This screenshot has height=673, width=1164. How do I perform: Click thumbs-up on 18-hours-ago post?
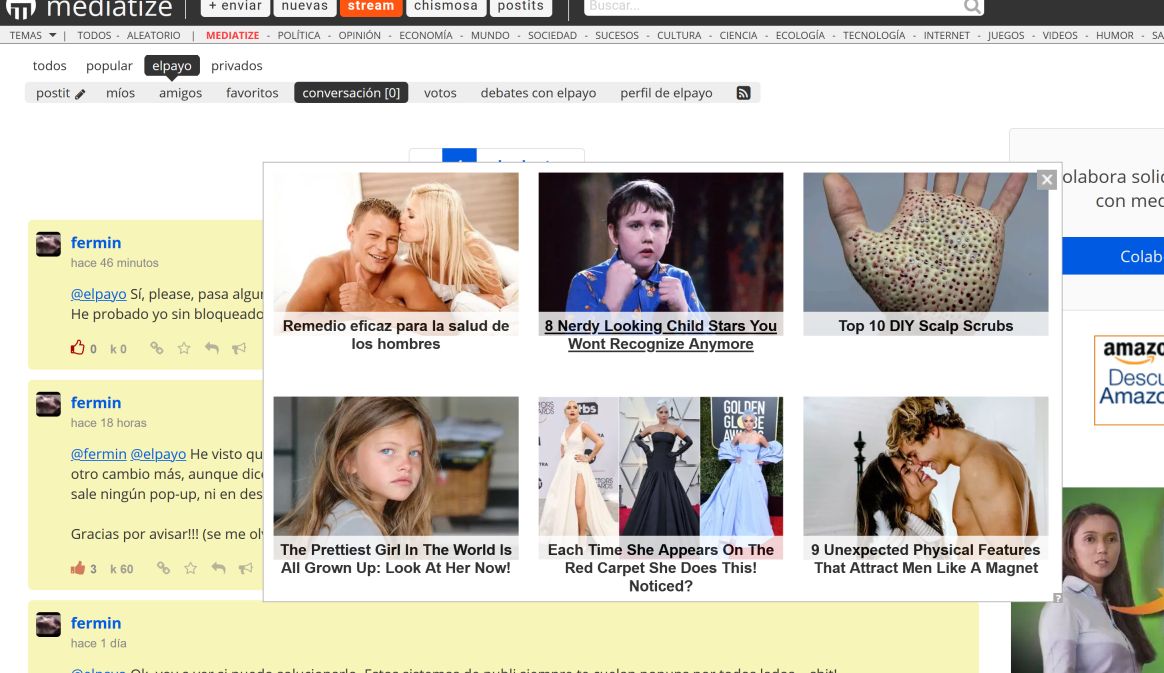(x=78, y=568)
